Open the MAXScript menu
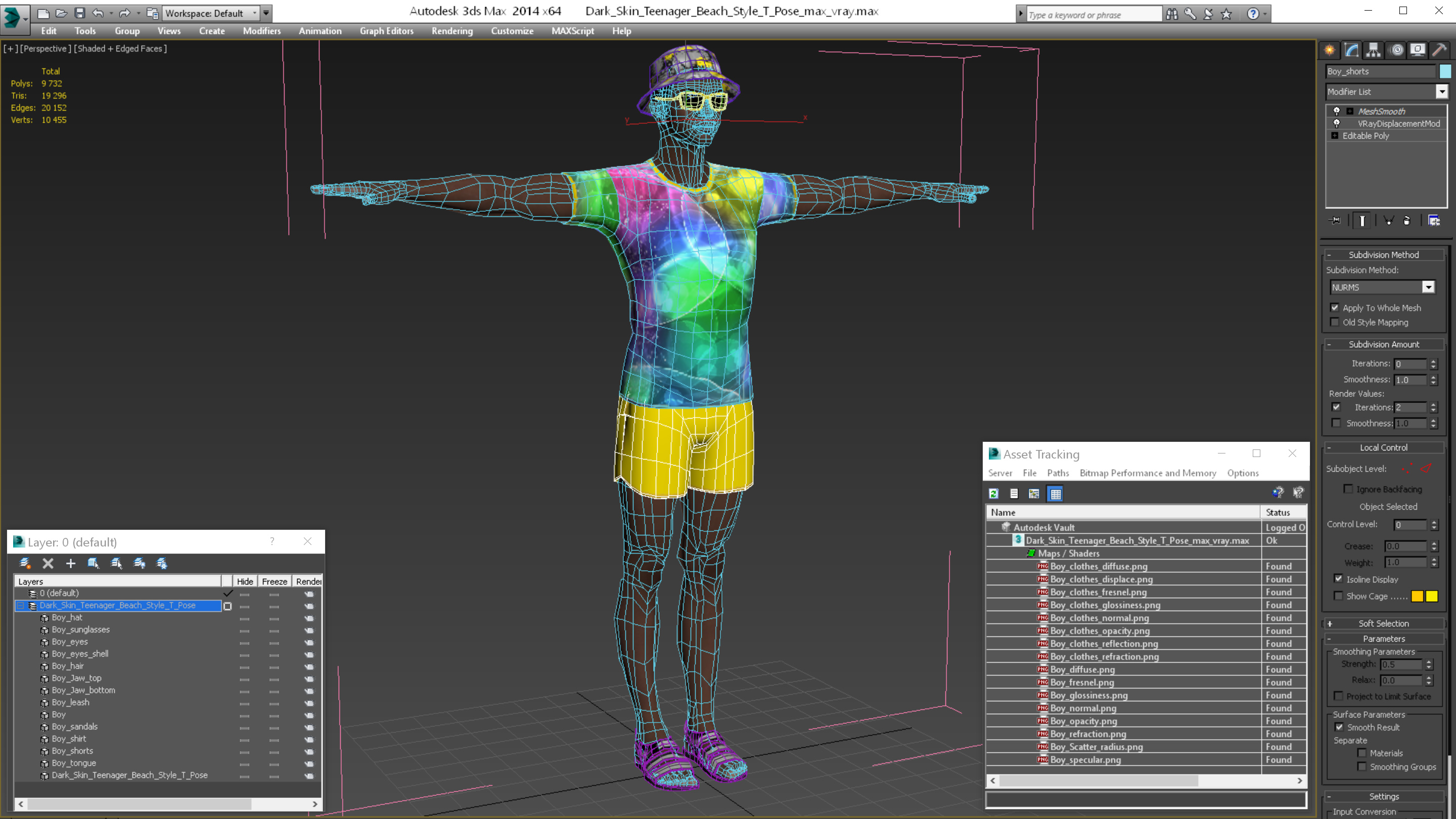The height and width of the screenshot is (819, 1456). click(x=573, y=31)
